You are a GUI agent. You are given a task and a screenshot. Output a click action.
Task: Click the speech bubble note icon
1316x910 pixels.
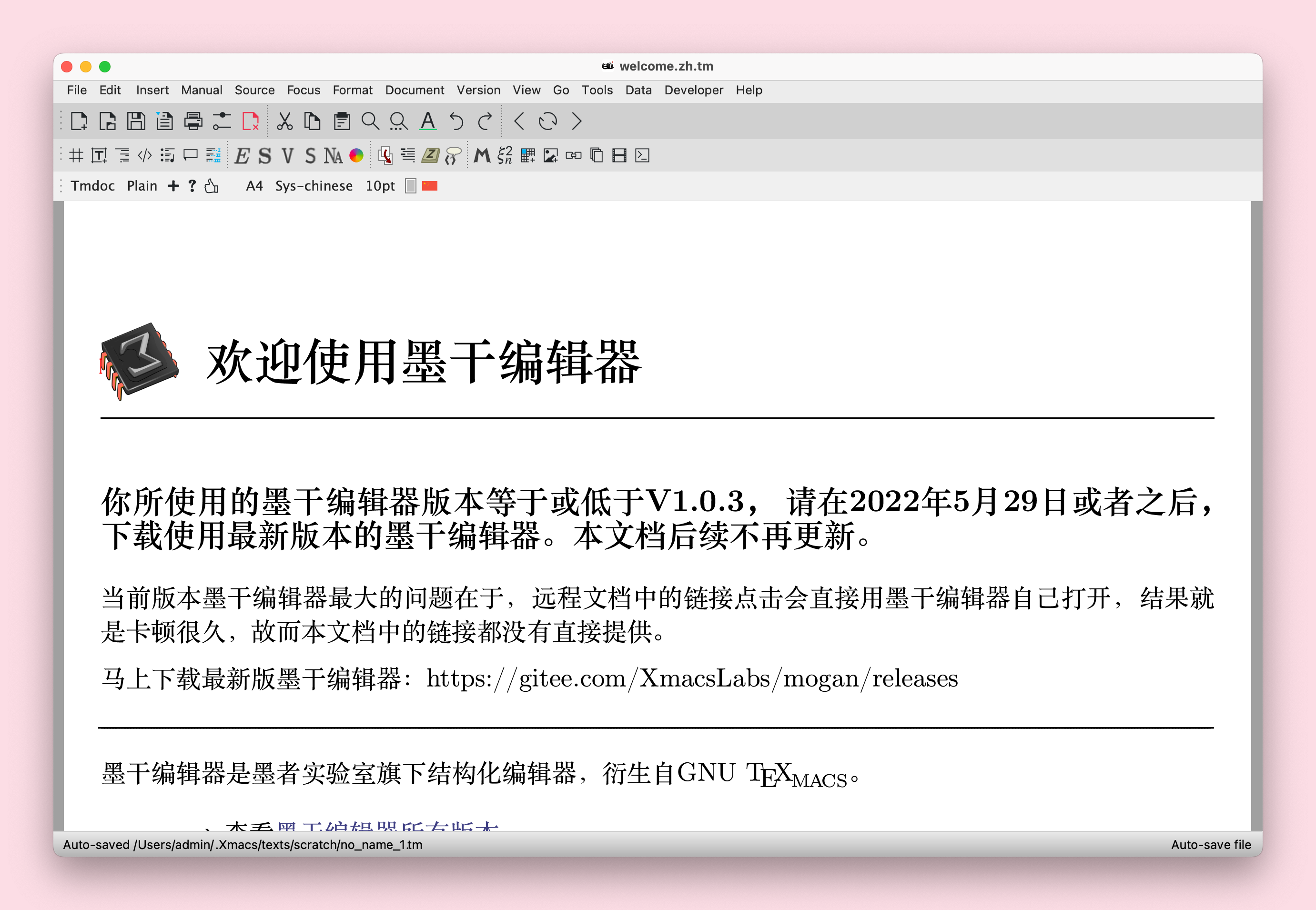point(191,155)
